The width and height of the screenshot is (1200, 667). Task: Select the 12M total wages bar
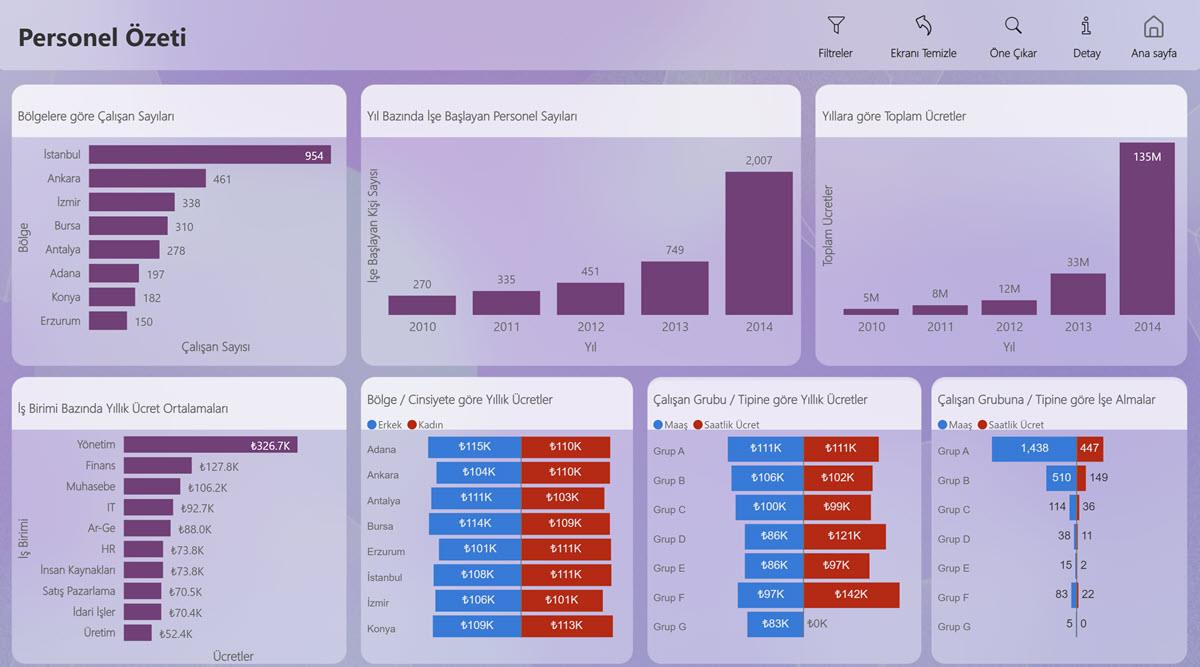pos(1009,308)
